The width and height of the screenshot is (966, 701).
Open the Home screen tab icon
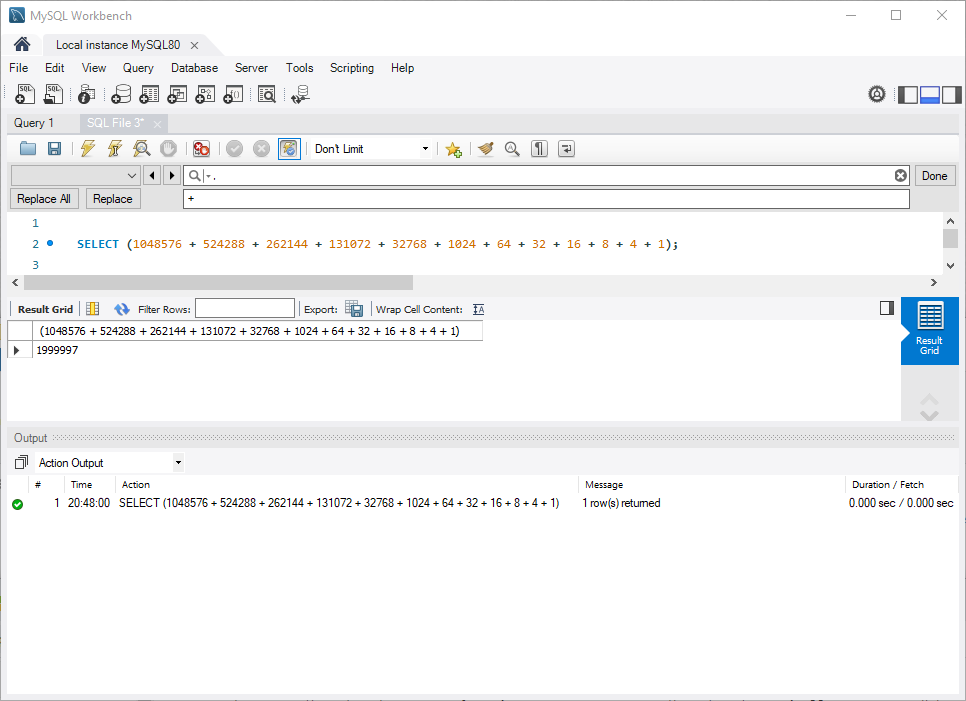pyautogui.click(x=22, y=45)
